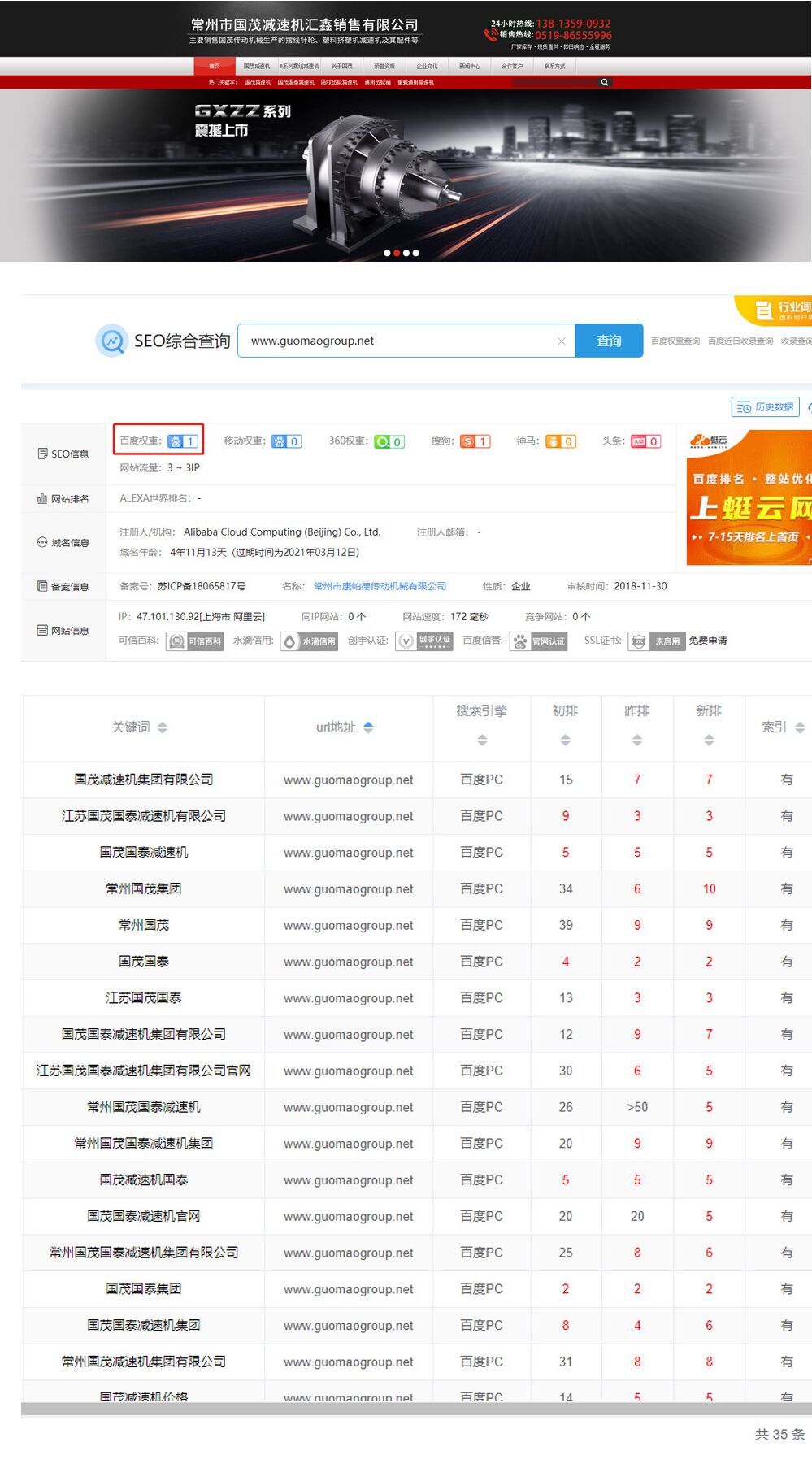Click the ICP number 苏ICP备18065817号
812x1468 pixels.
pyautogui.click(x=202, y=587)
